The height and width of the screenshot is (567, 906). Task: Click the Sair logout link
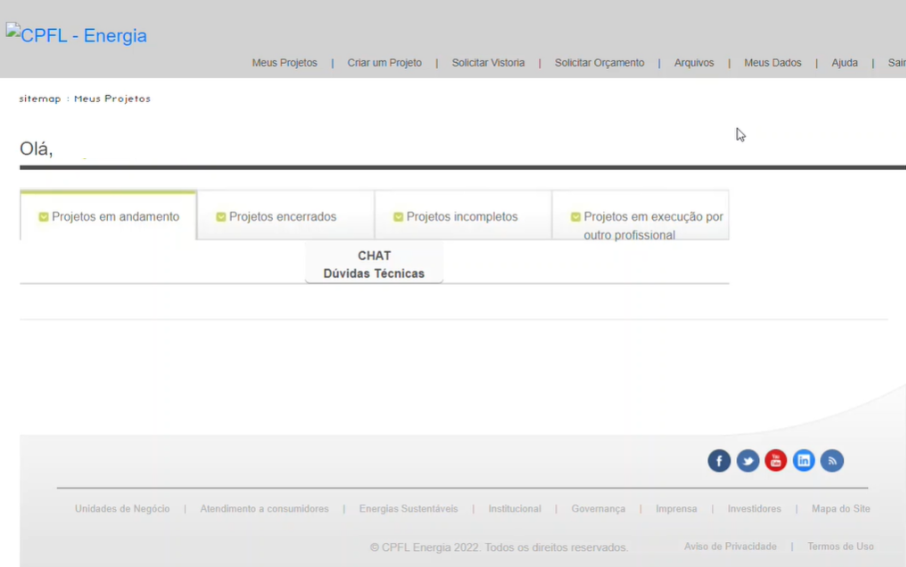coord(897,62)
